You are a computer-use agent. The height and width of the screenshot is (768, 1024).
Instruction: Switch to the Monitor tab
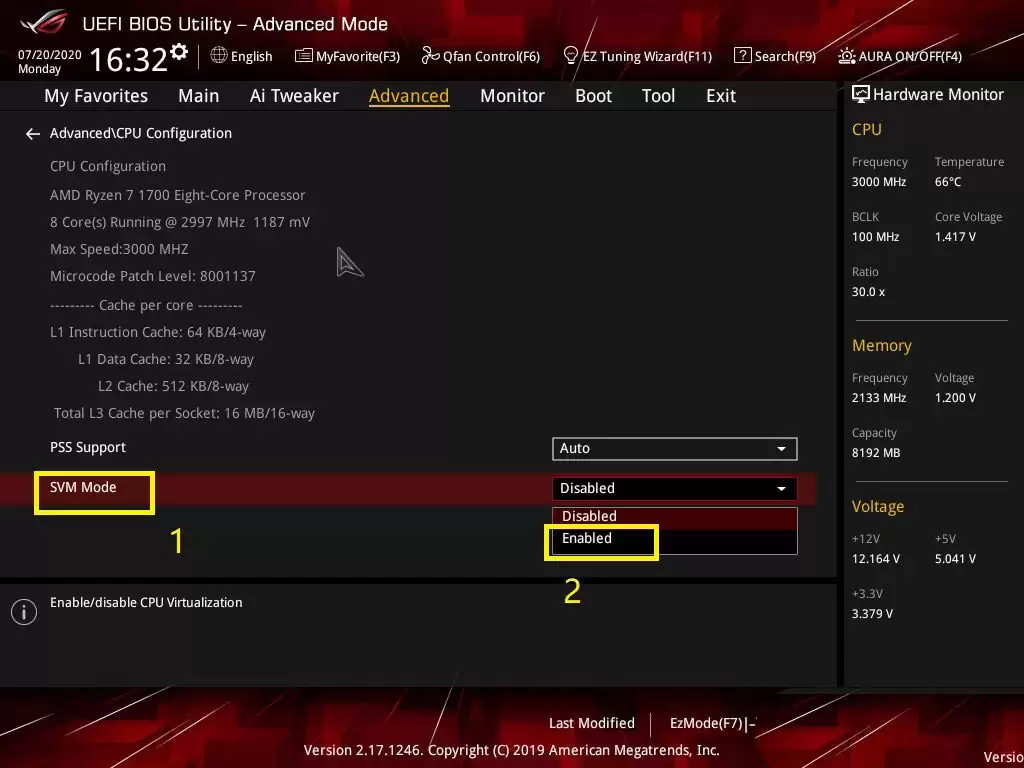click(x=512, y=95)
